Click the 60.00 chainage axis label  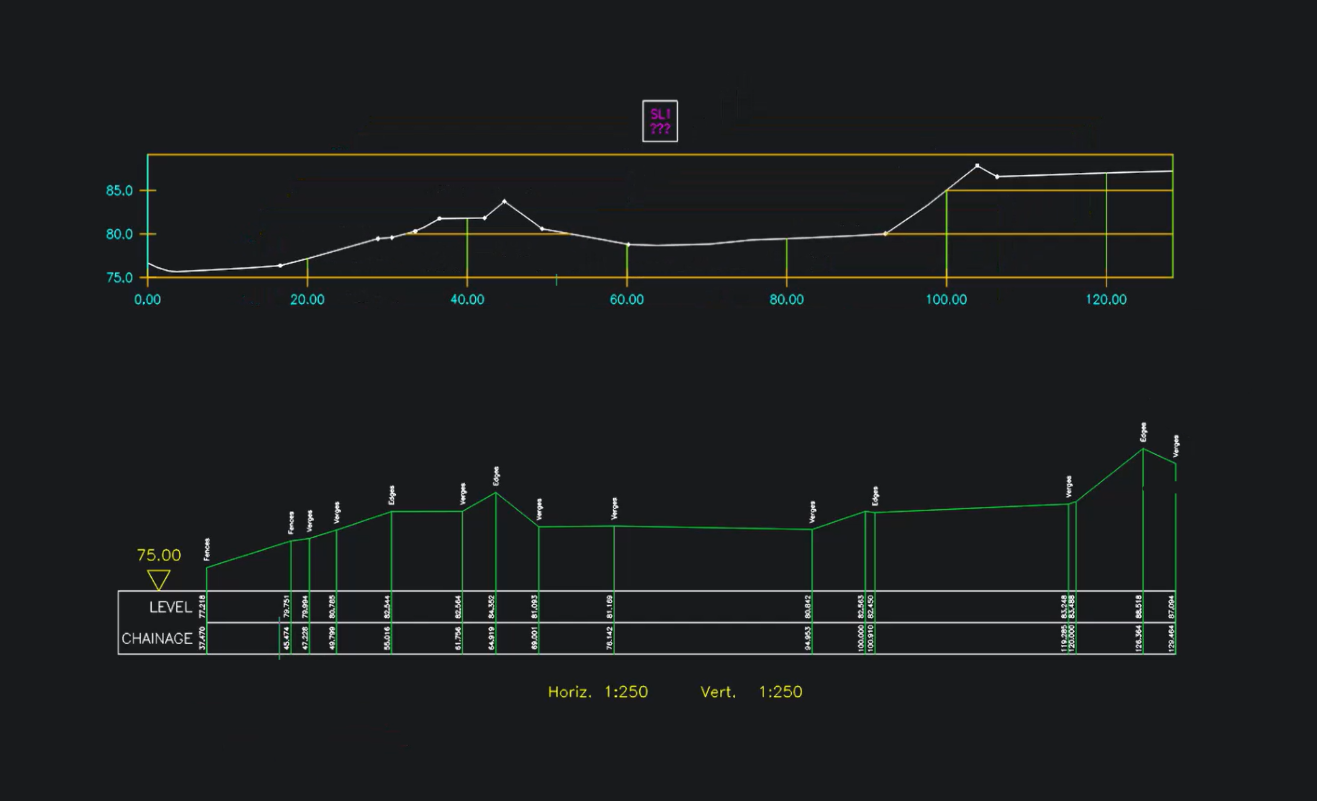coord(627,299)
